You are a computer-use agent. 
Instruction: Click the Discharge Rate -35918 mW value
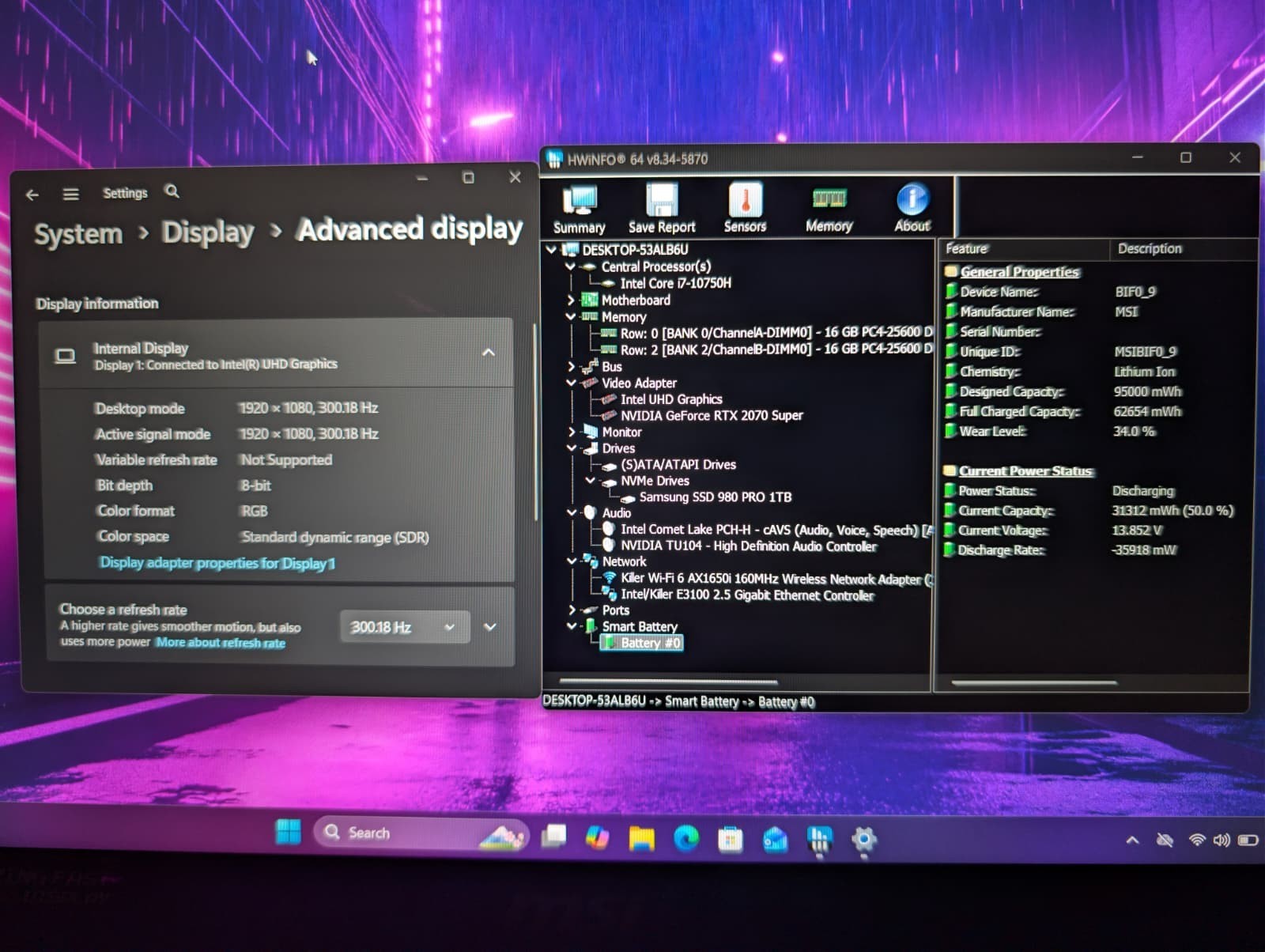(1144, 550)
